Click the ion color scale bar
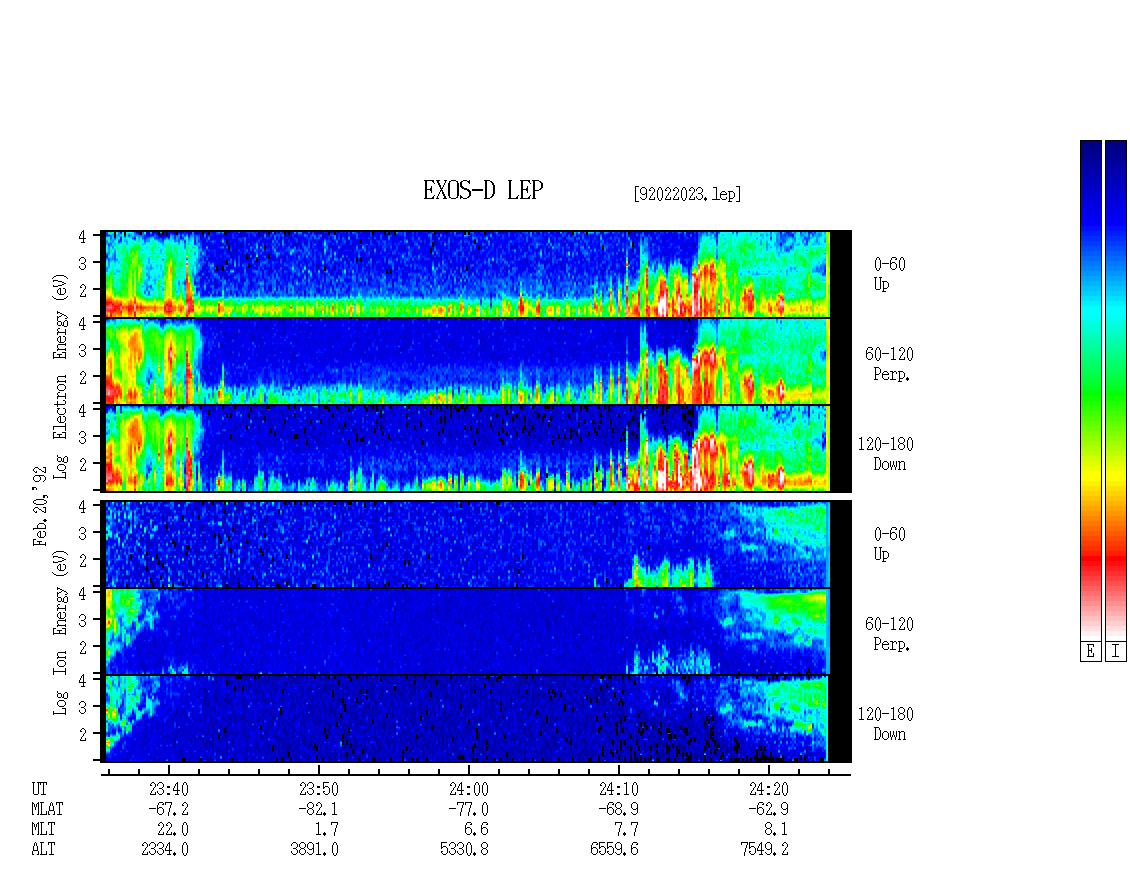 (1116, 390)
